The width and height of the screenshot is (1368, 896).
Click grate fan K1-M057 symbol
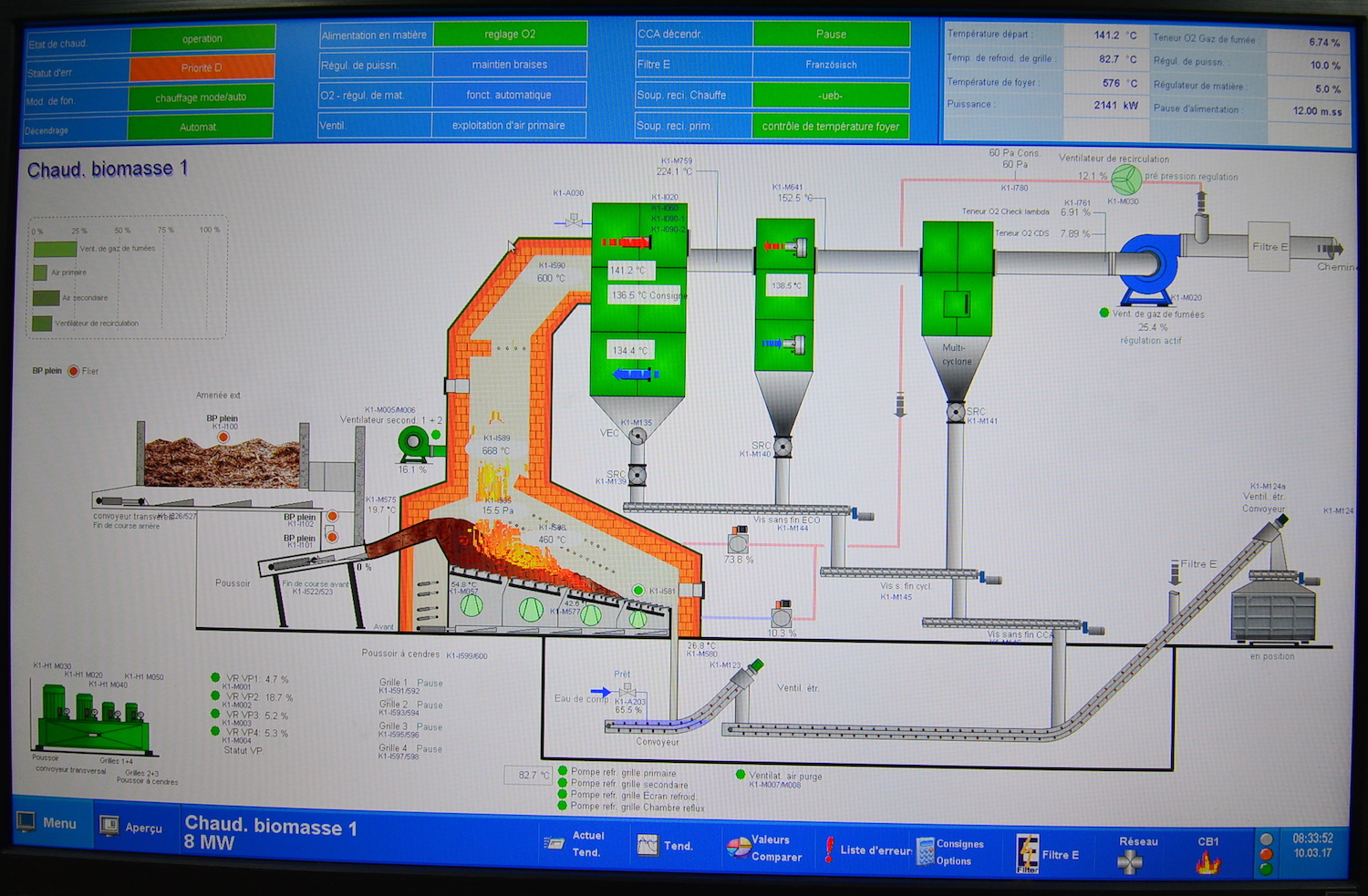pyautogui.click(x=471, y=605)
